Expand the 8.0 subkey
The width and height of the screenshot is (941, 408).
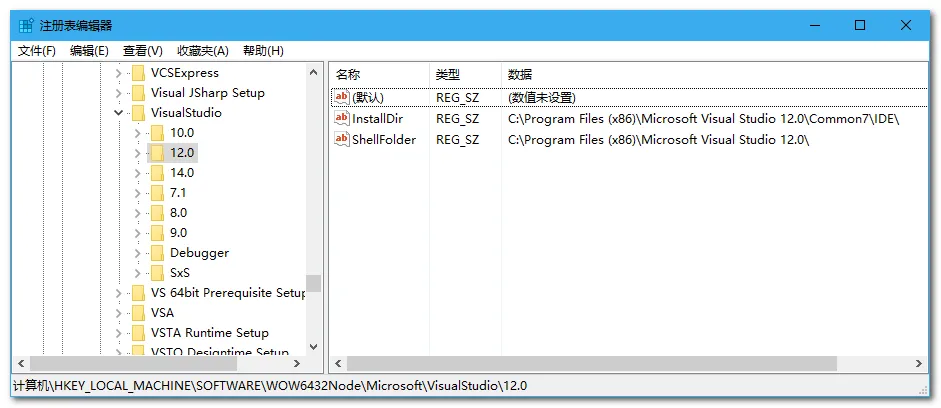pyautogui.click(x=138, y=213)
